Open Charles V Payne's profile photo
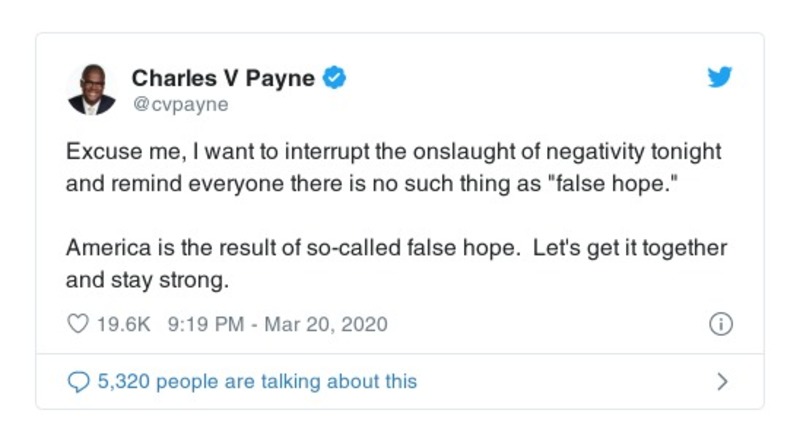Viewport: 800px width, 445px height. point(91,89)
